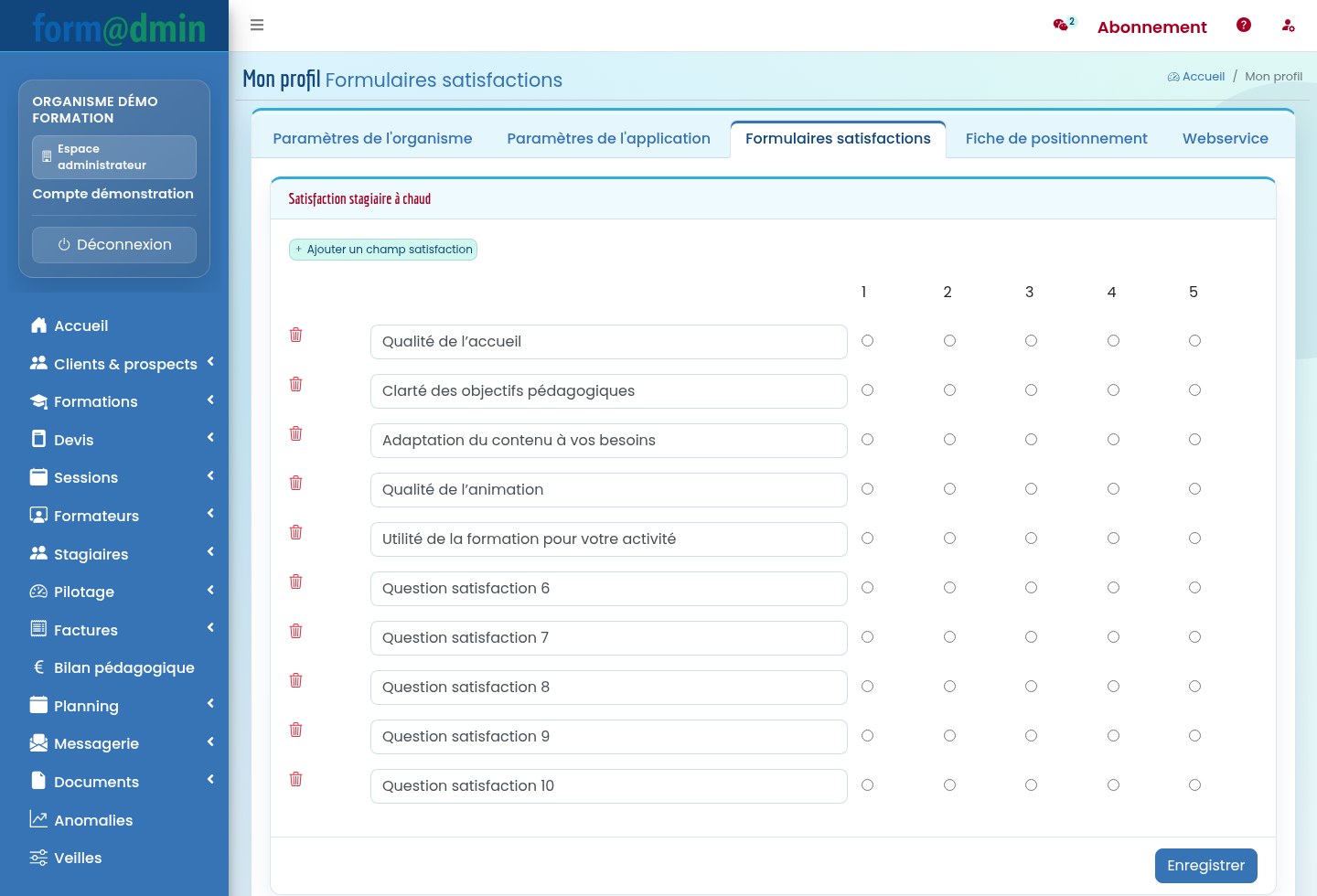This screenshot has height=896, width=1317.
Task: Delete the Question satisfaction 9 row
Action: (295, 730)
